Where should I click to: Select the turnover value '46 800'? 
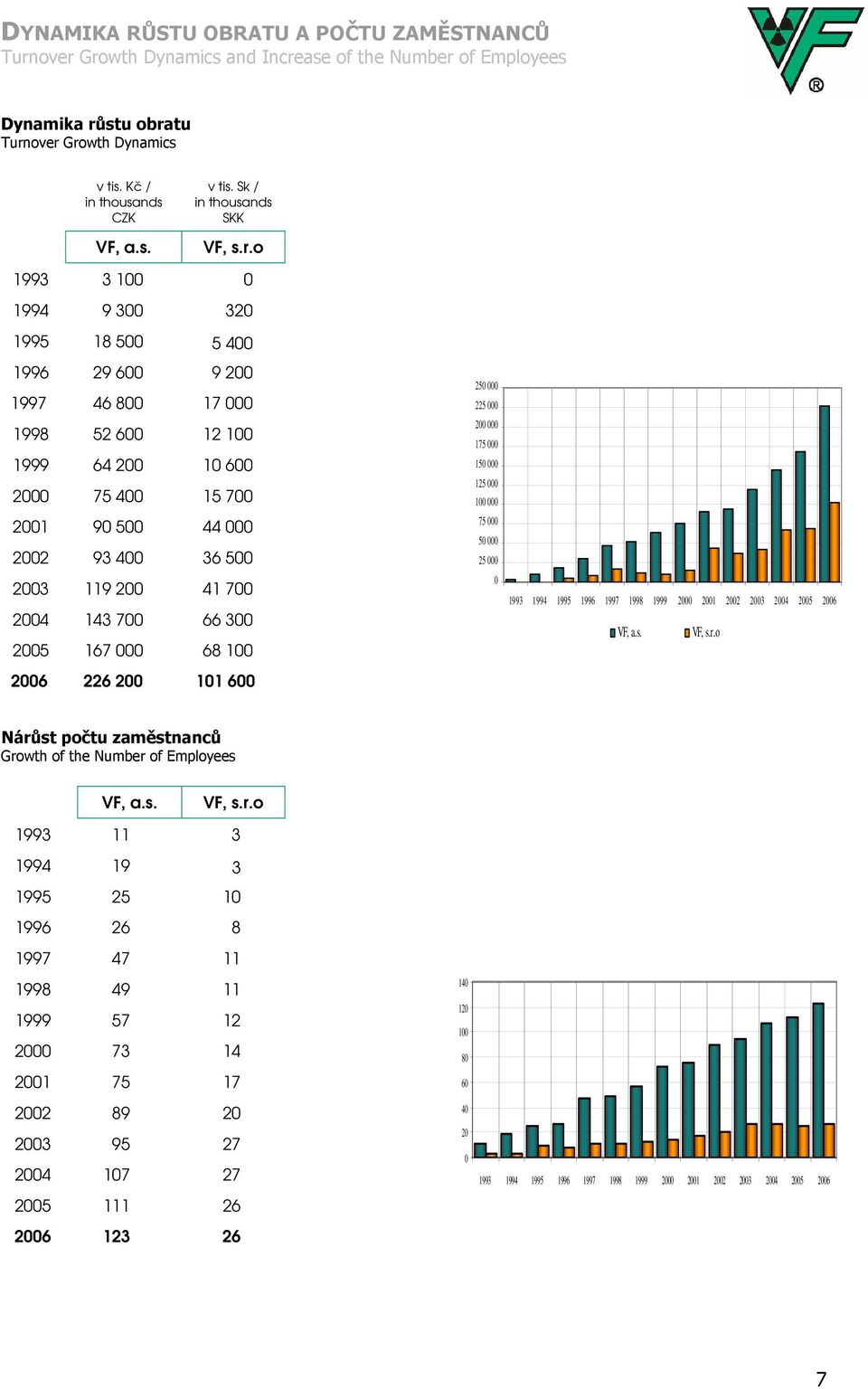click(x=118, y=403)
